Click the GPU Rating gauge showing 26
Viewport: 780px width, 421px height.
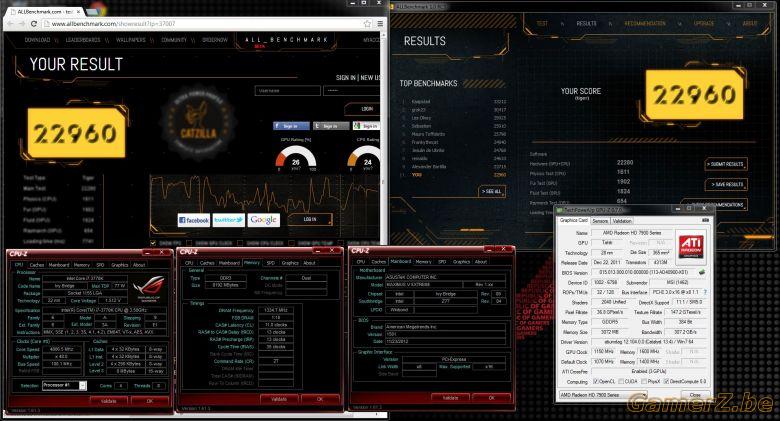click(296, 160)
